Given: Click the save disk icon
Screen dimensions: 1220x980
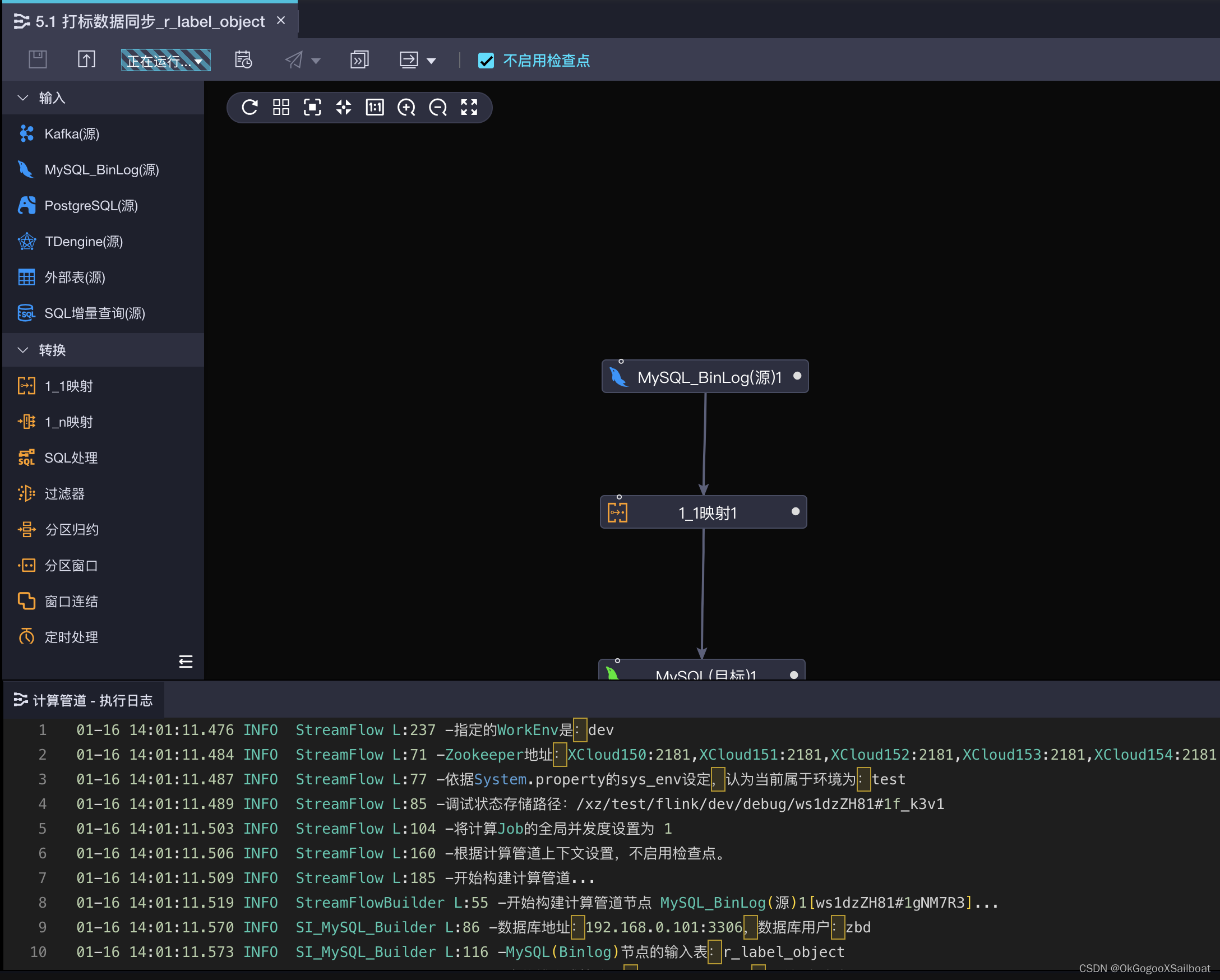Looking at the screenshot, I should [x=38, y=59].
